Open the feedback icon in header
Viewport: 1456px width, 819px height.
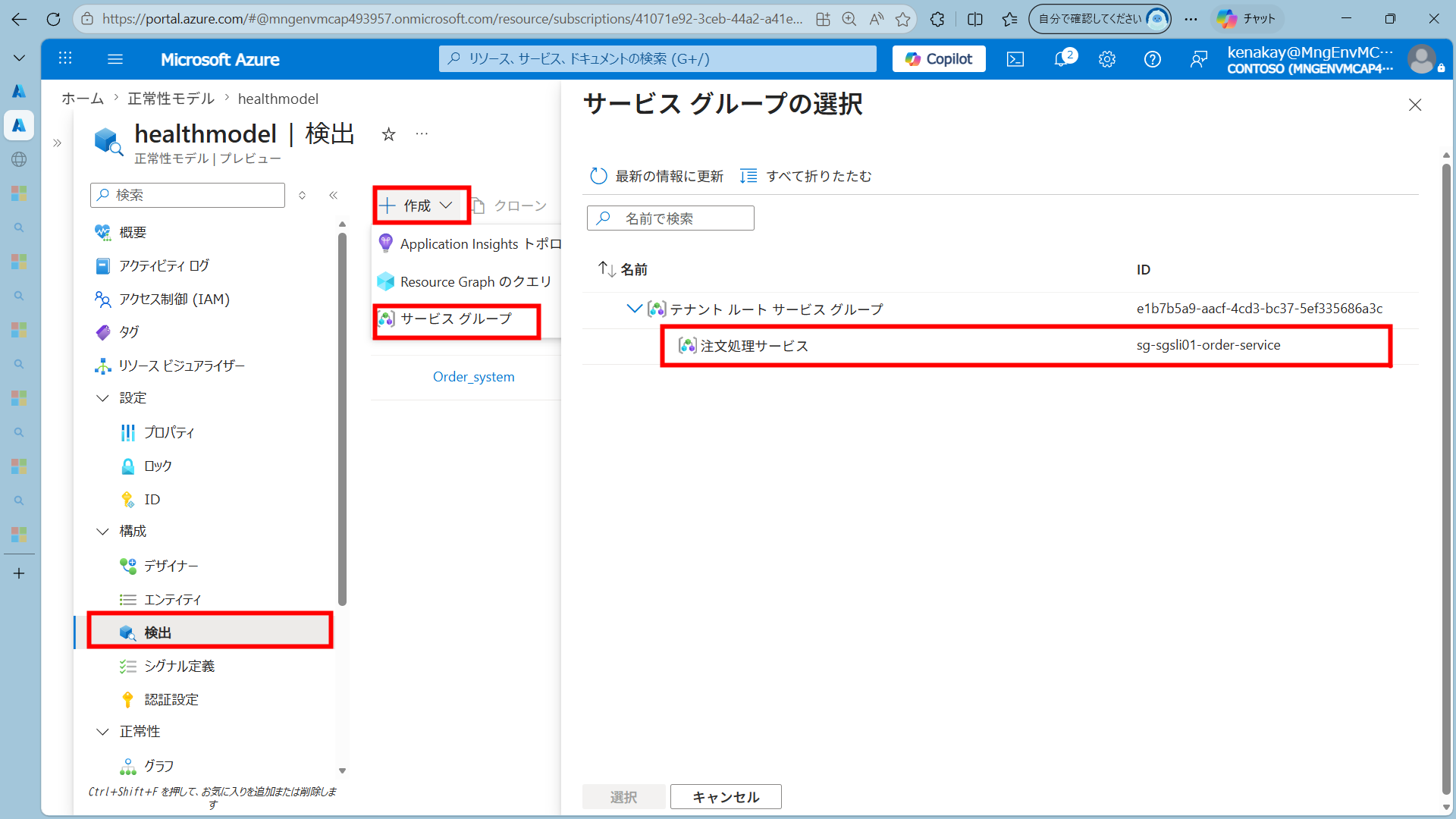1198,59
